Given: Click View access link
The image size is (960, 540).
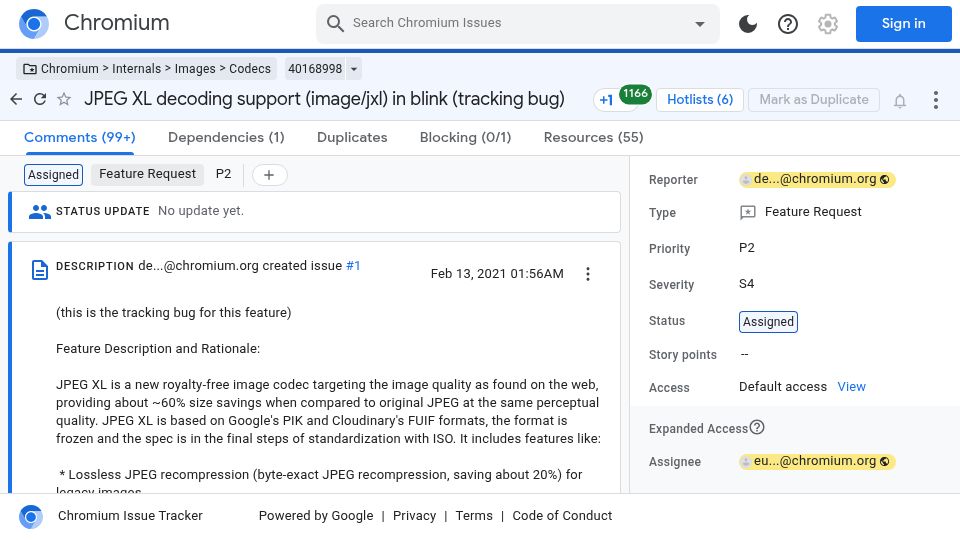Looking at the screenshot, I should click(x=851, y=387).
